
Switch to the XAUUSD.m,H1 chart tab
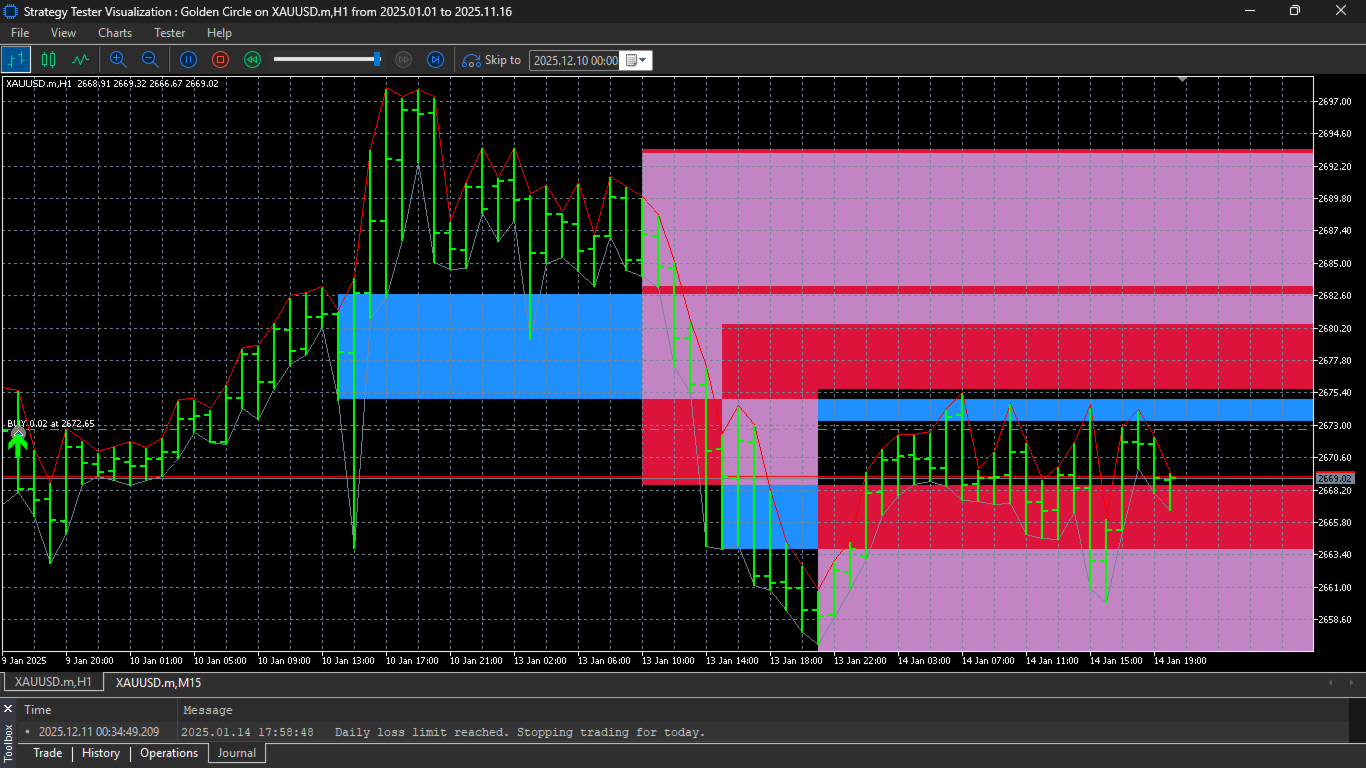(53, 682)
